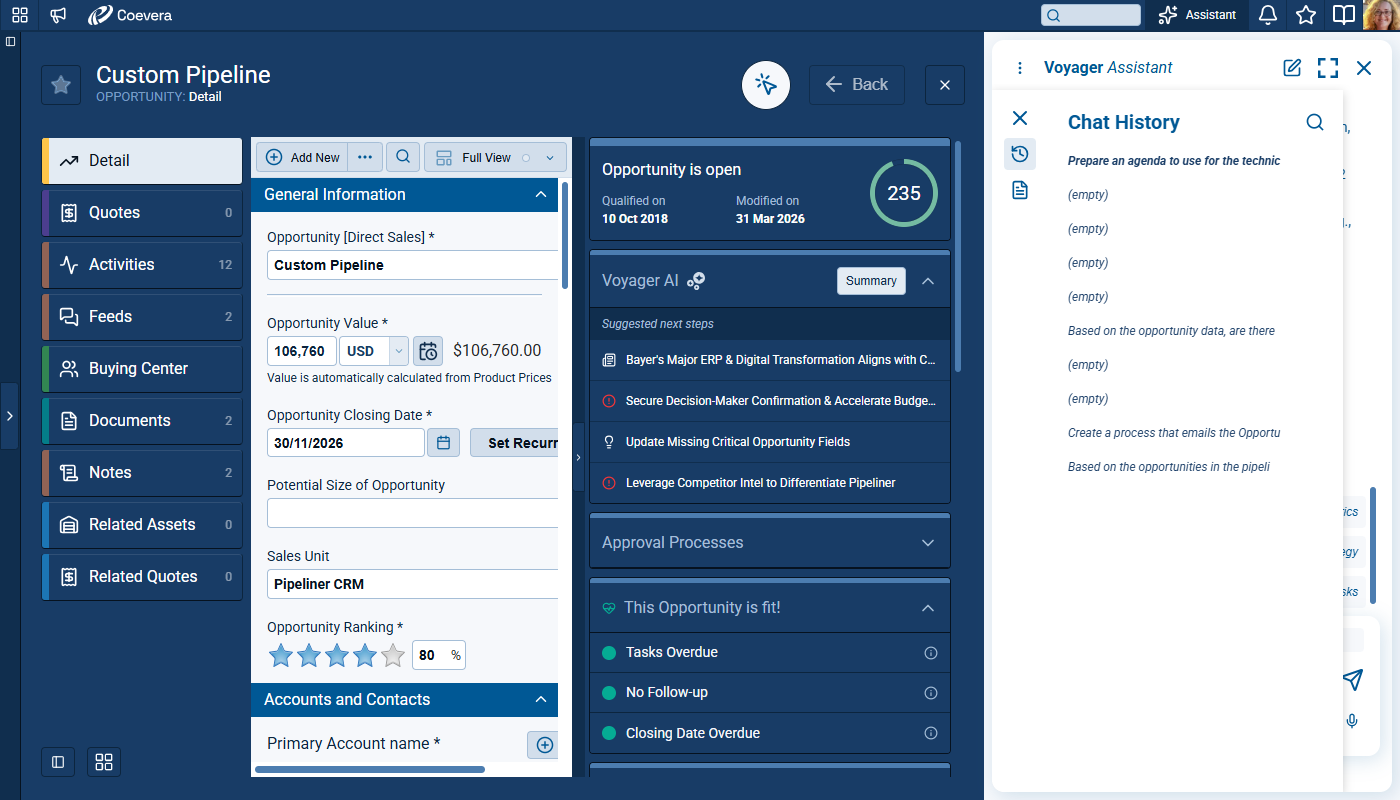This screenshot has width=1400, height=800.
Task: Set ranking to the fifth star
Action: tap(393, 656)
